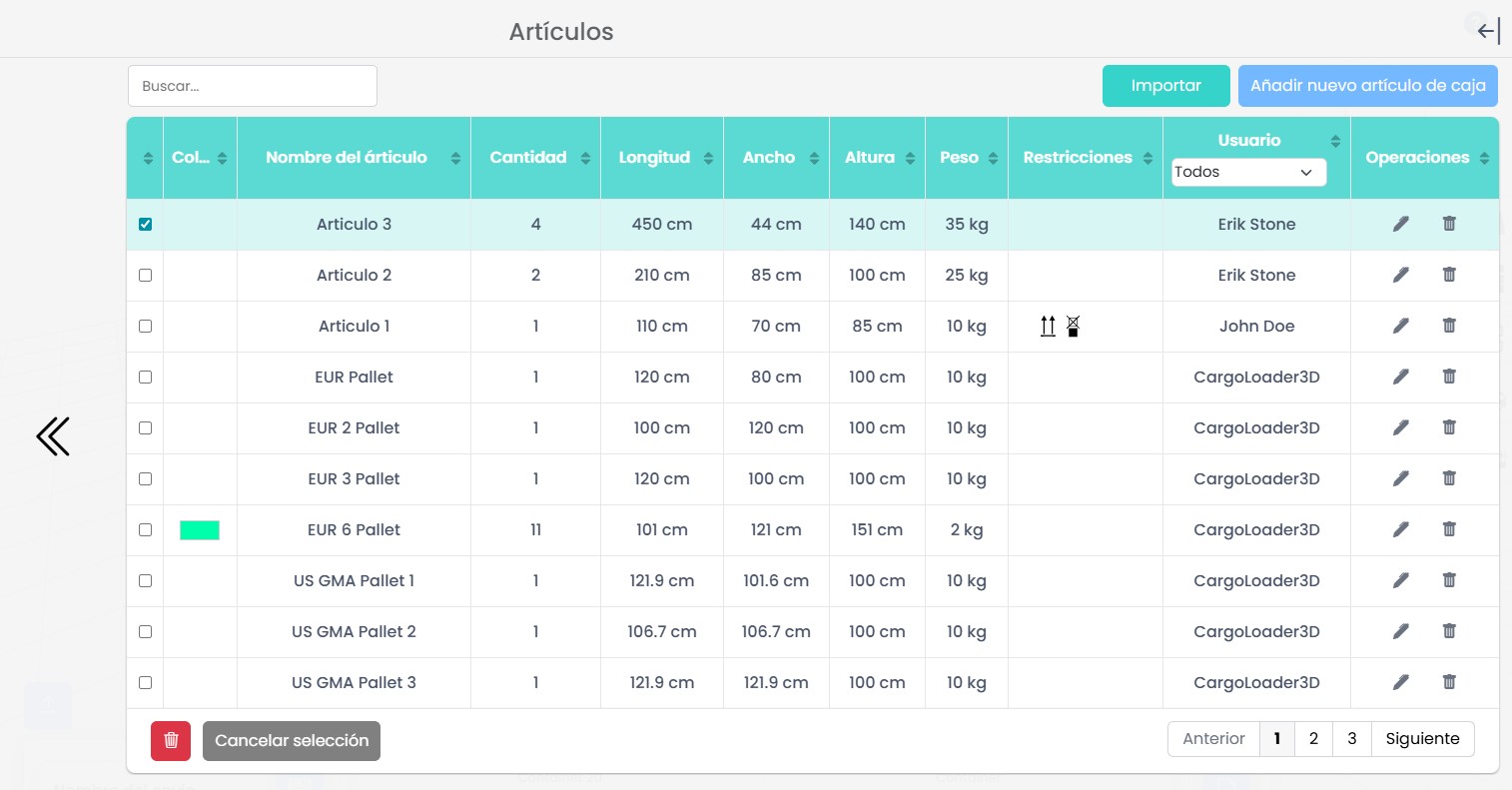
Task: Collapse the panel with top-right arrow icon
Action: tap(1488, 31)
